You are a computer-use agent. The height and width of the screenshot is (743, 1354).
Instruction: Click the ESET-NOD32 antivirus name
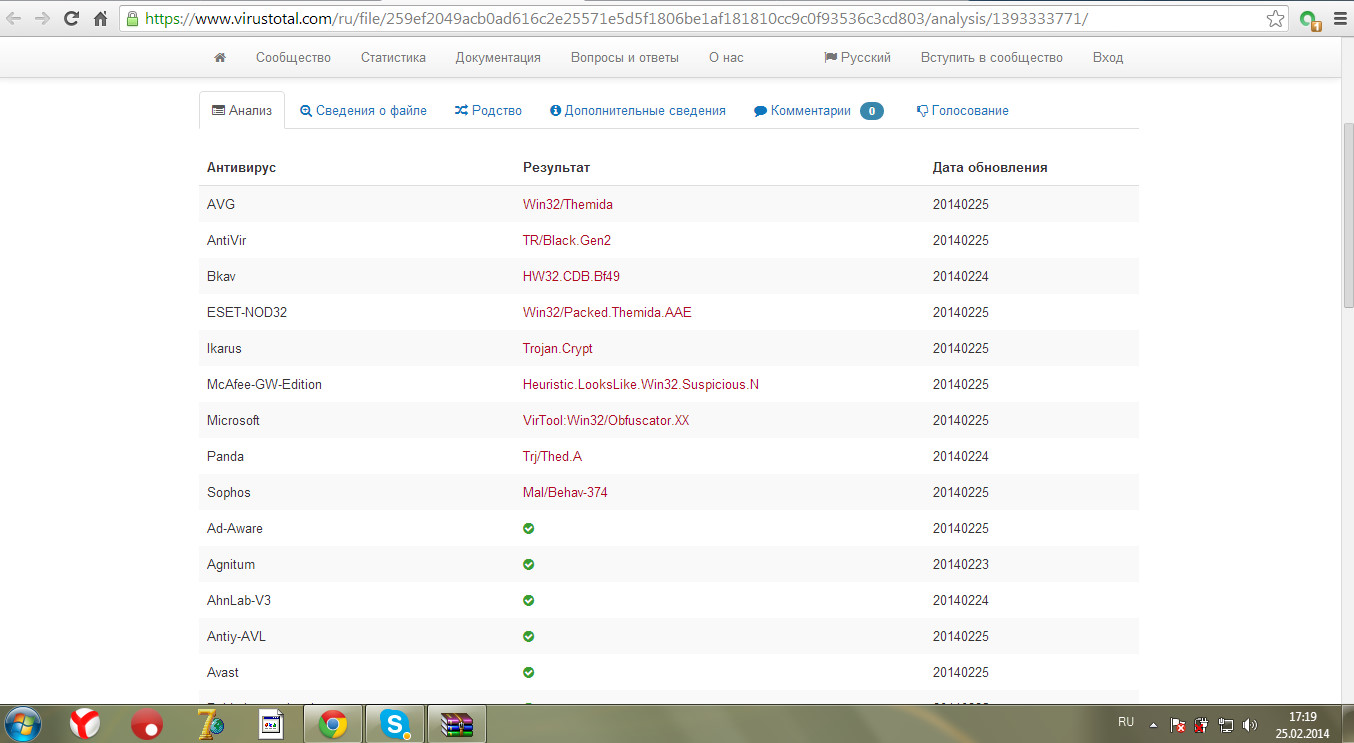(247, 312)
